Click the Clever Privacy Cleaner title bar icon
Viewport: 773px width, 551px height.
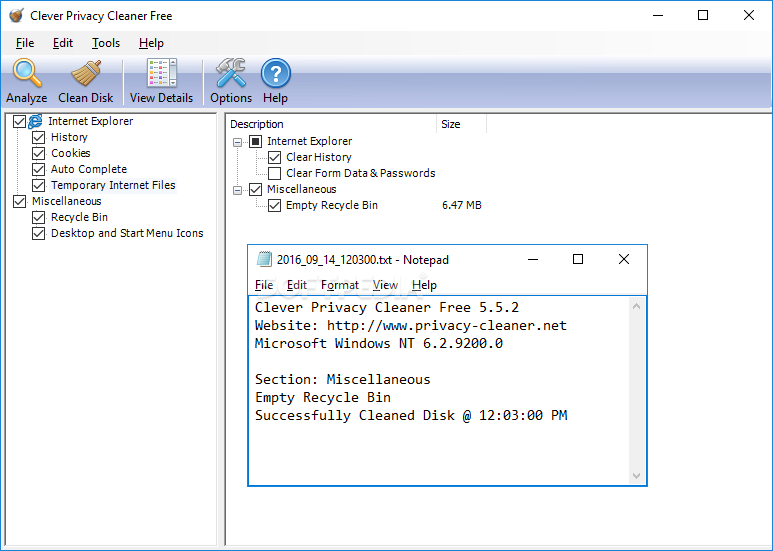(x=16, y=15)
